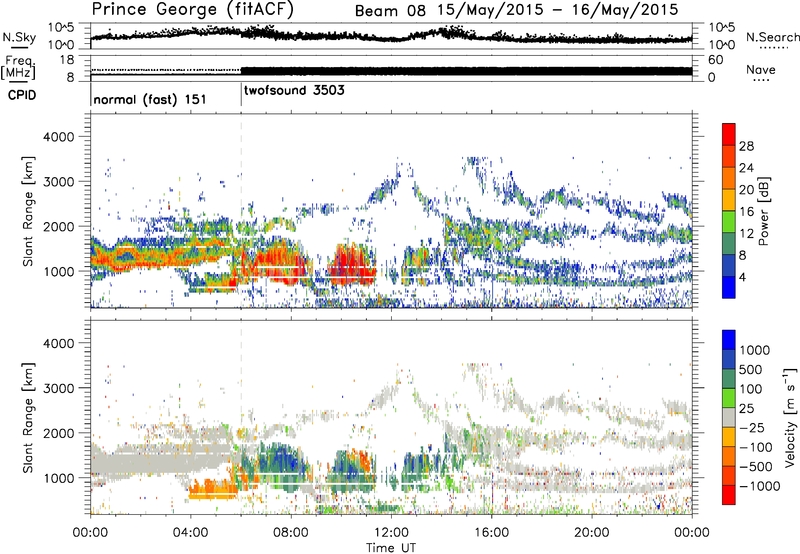Click the 'Velocity [m s-1]' colorbar label

790,417
